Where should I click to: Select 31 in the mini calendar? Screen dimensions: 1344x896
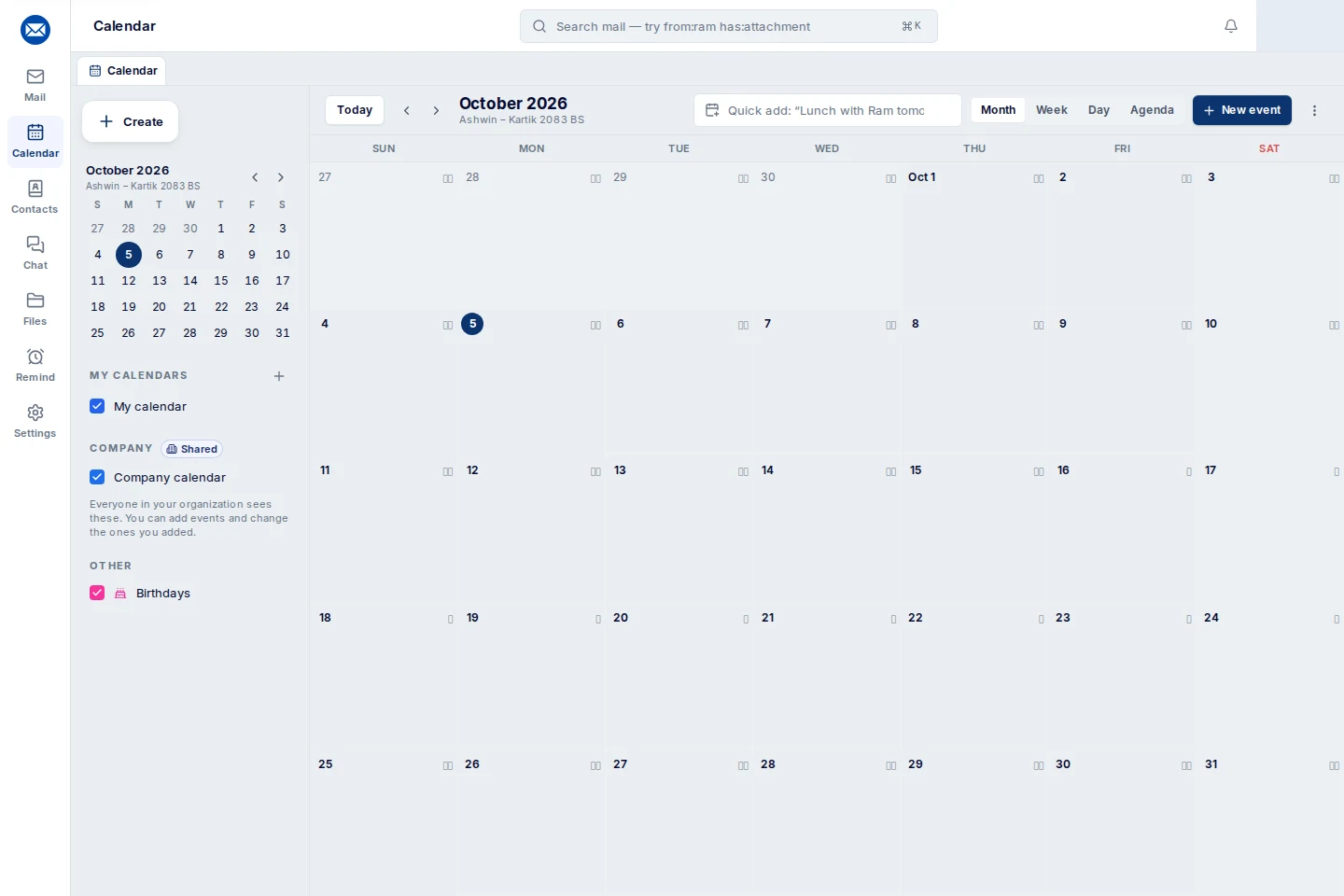[x=283, y=333]
